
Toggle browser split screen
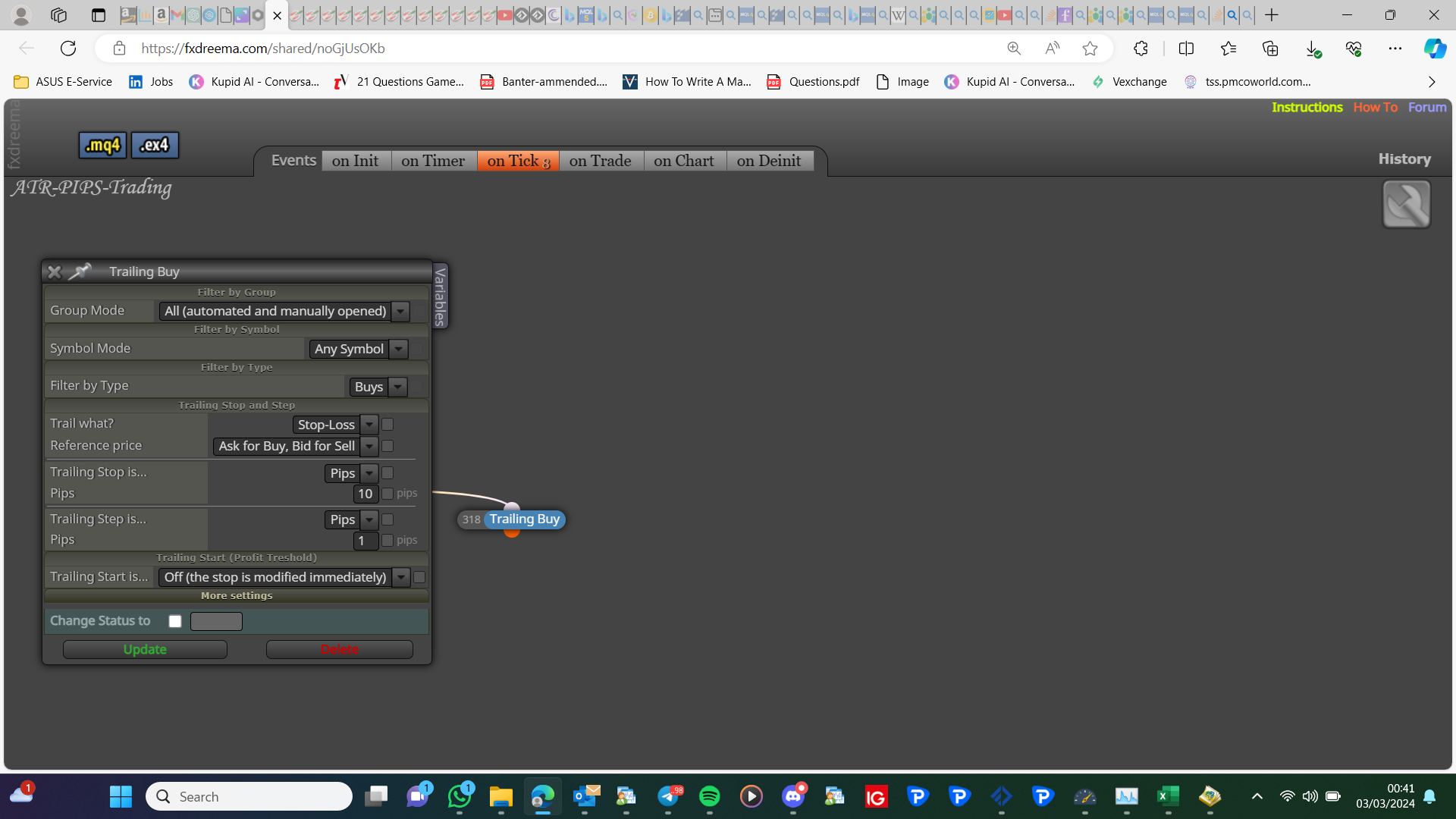[1186, 49]
